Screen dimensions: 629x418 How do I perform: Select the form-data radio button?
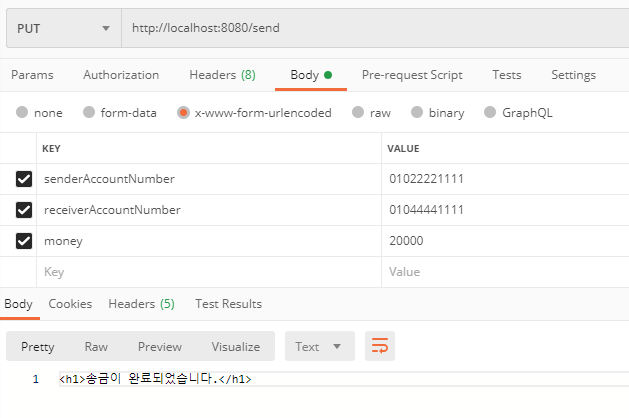point(89,112)
